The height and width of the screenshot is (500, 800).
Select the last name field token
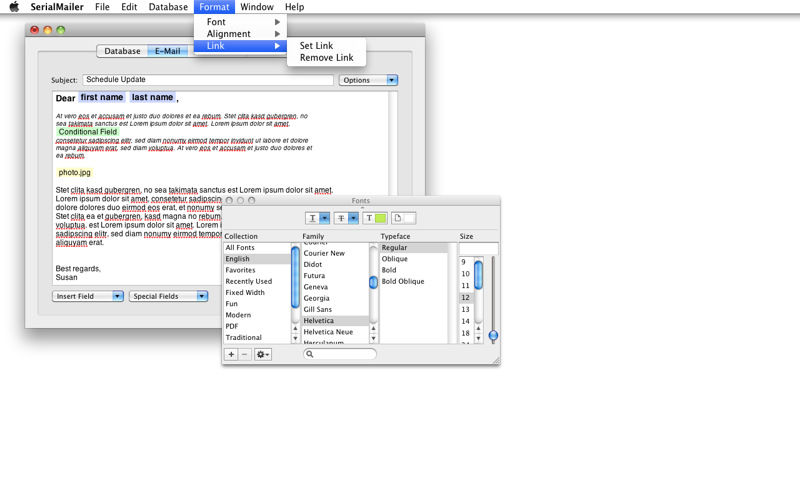152,97
